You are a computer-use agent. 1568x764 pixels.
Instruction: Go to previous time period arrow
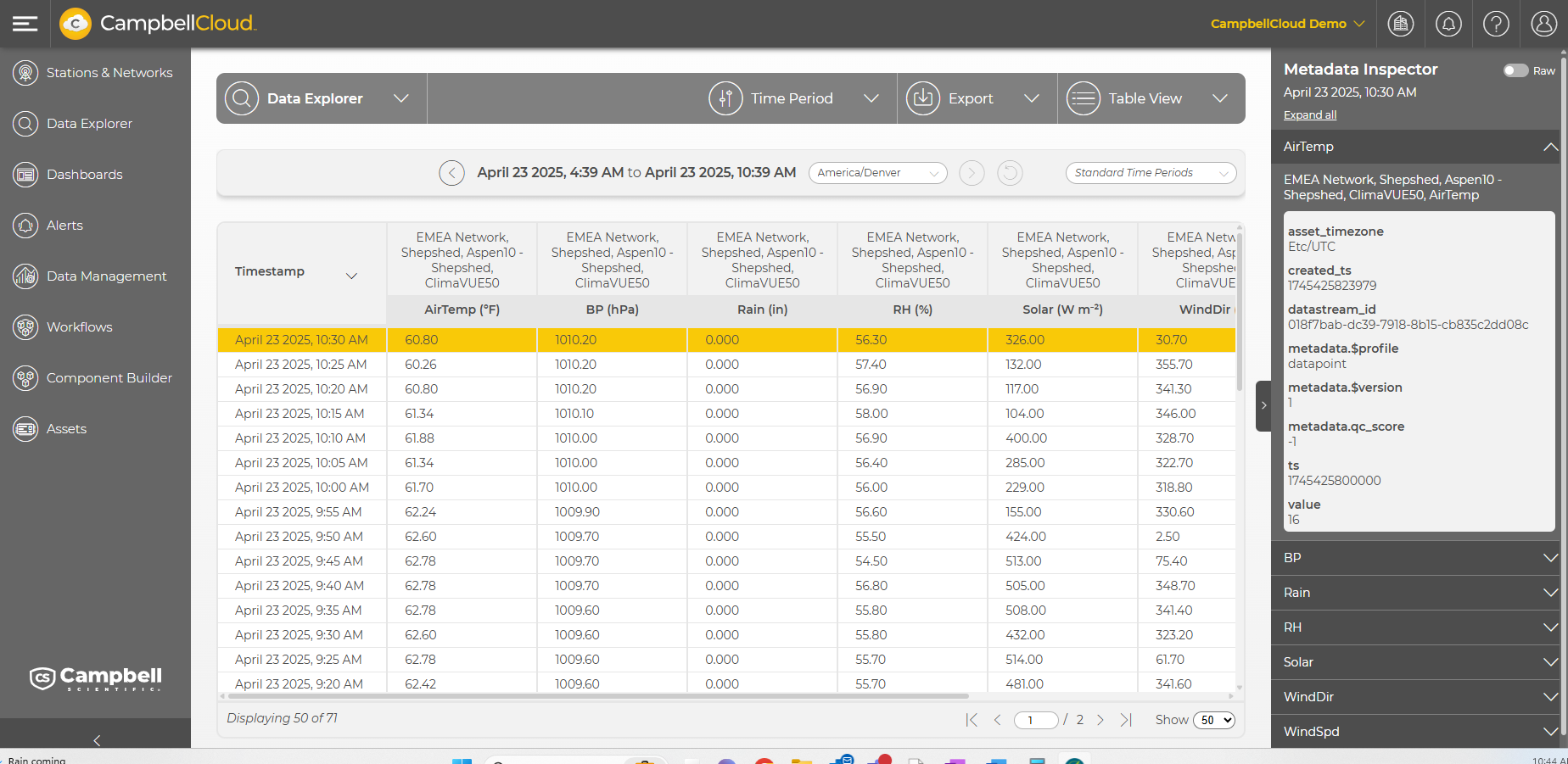click(x=451, y=173)
